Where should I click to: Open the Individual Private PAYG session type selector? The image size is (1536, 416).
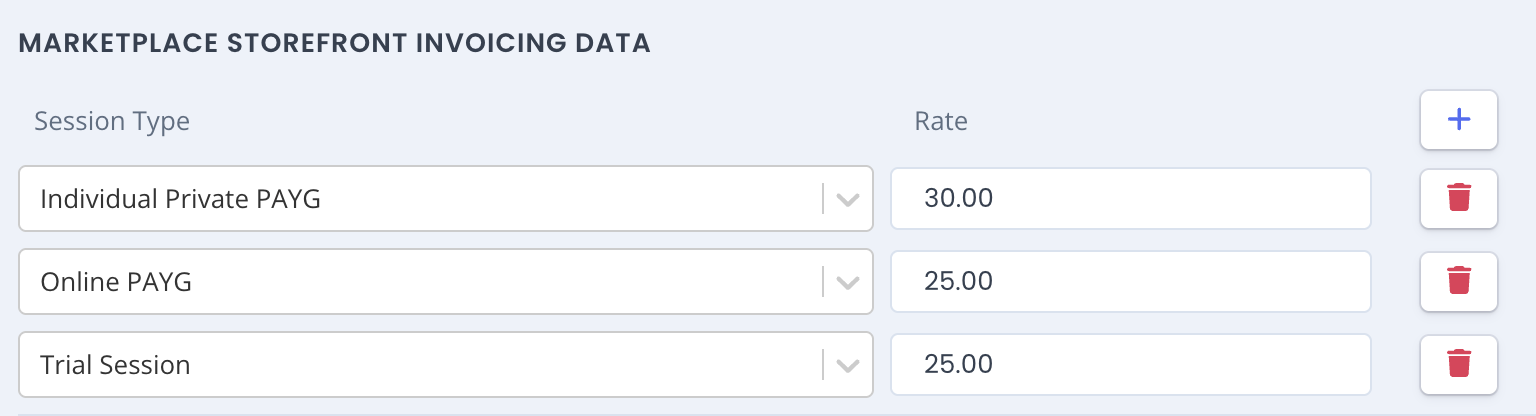446,198
